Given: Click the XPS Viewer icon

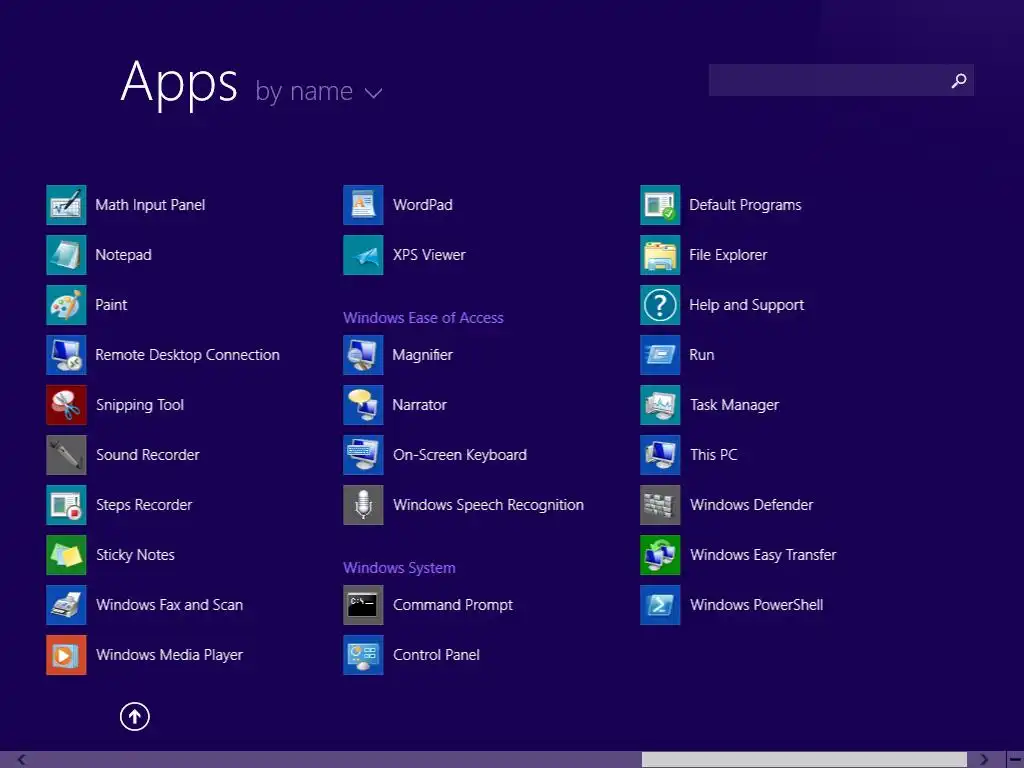Looking at the screenshot, I should click(x=363, y=255).
